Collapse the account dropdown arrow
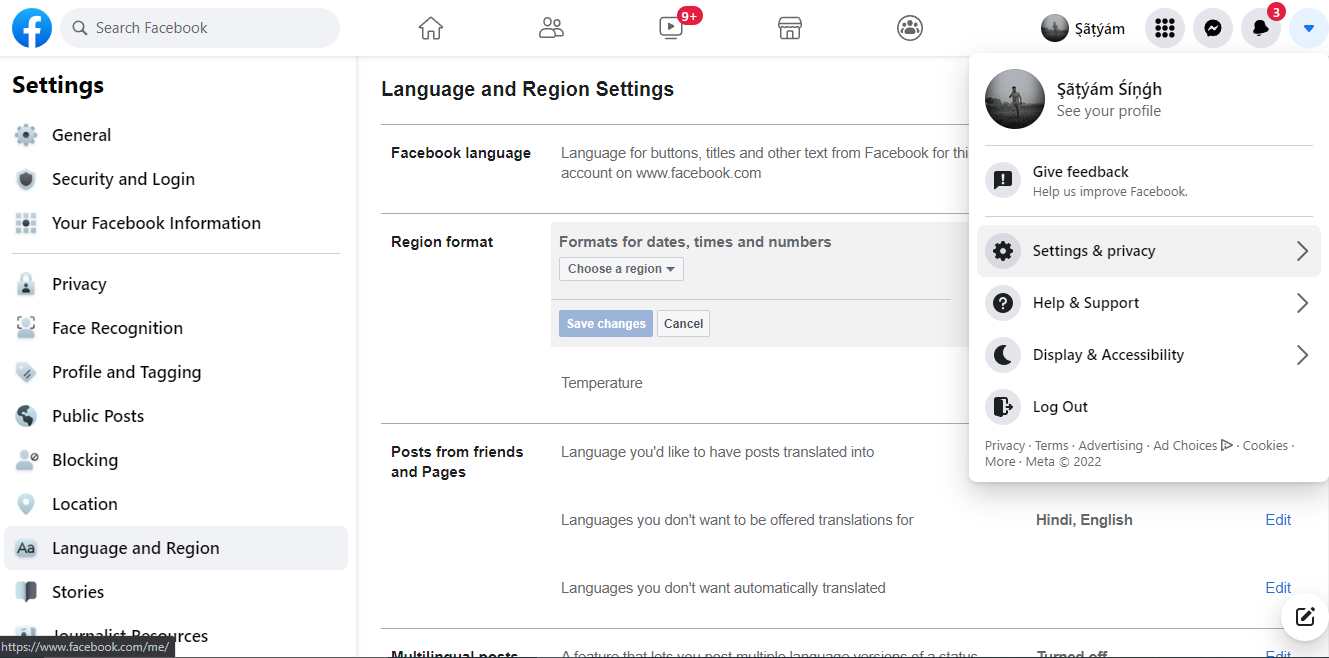Image resolution: width=1329 pixels, height=658 pixels. click(1309, 28)
